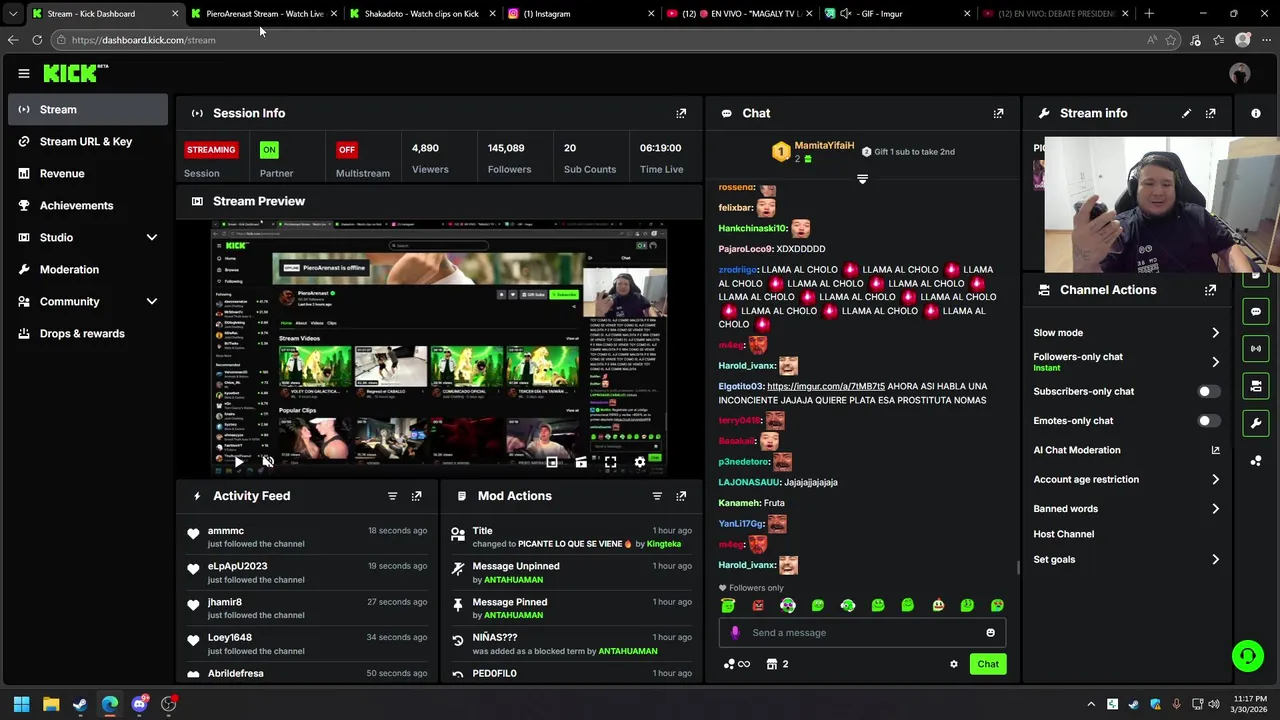1280x720 pixels.
Task: Click the channel actions icon in right sidebar
Action: coord(1256,386)
